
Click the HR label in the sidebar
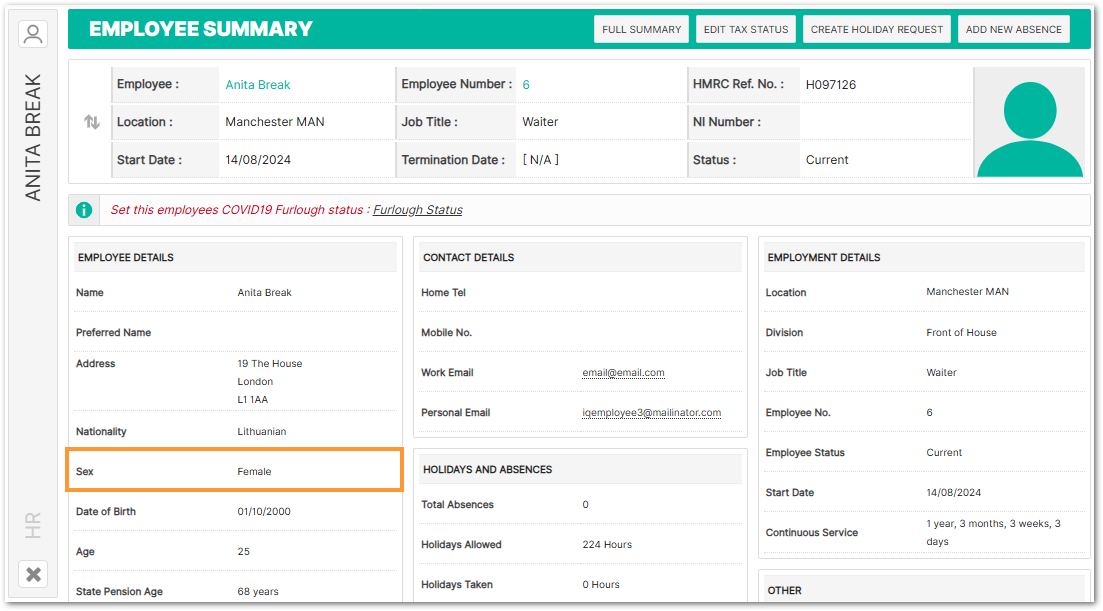[x=33, y=525]
